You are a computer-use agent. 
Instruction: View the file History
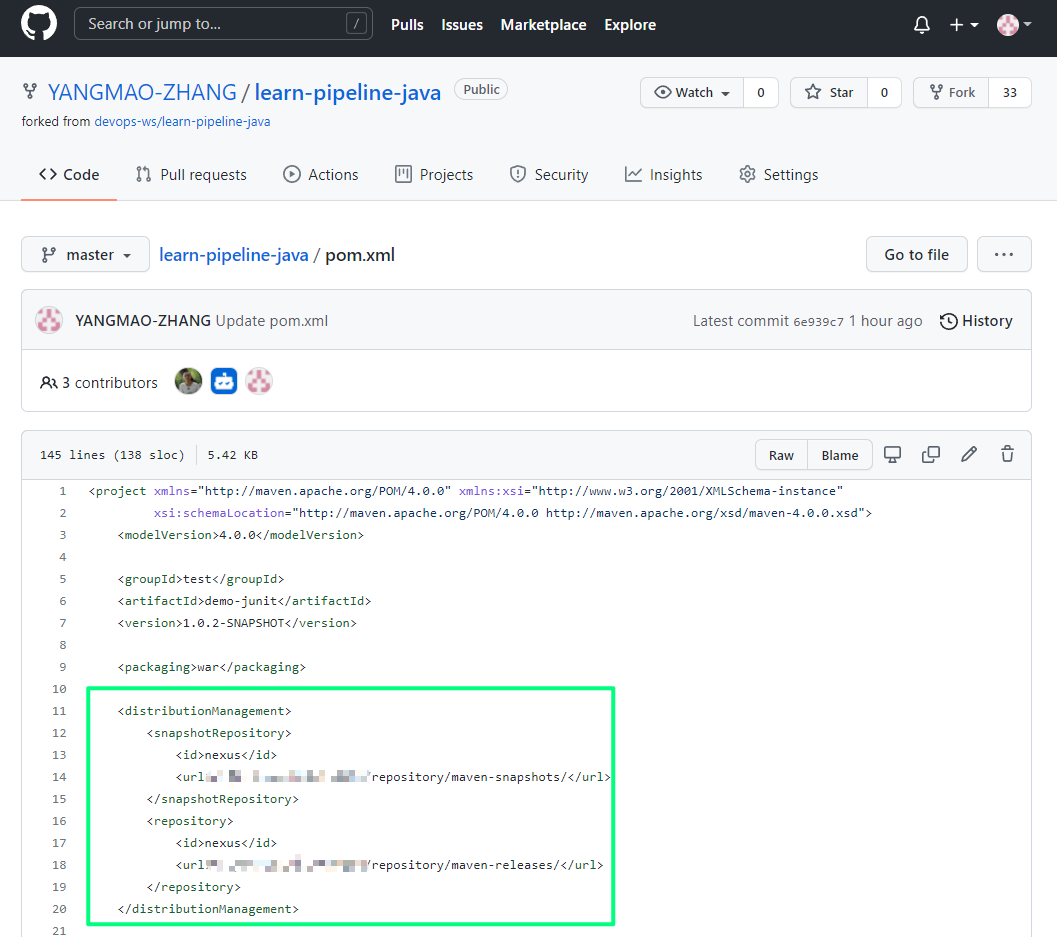coord(976,321)
